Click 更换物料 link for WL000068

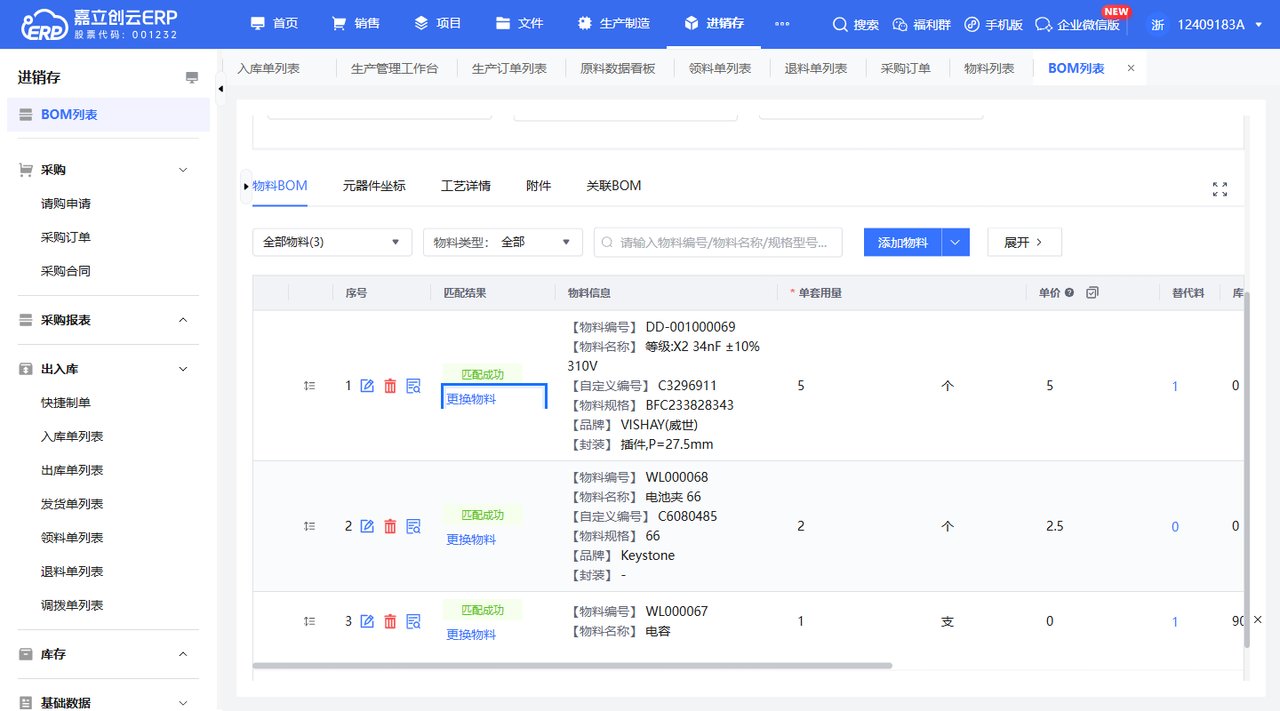pyautogui.click(x=471, y=540)
